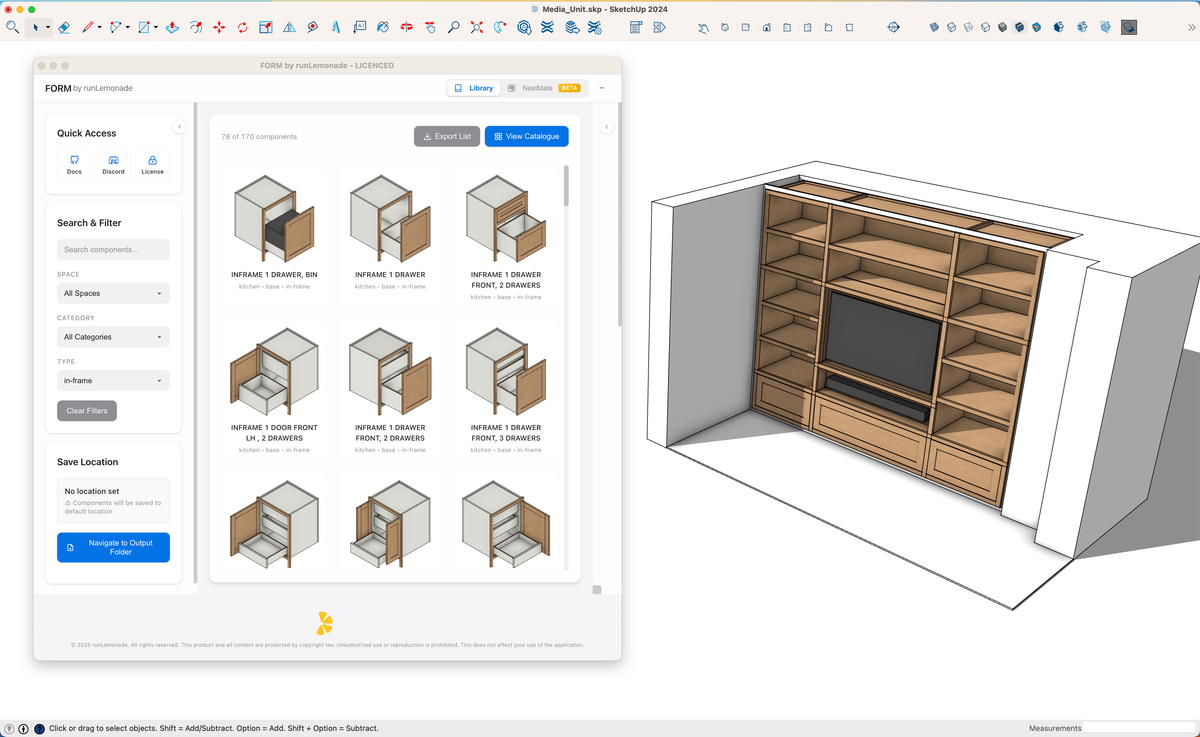Click the View Catalogue button

pos(527,136)
